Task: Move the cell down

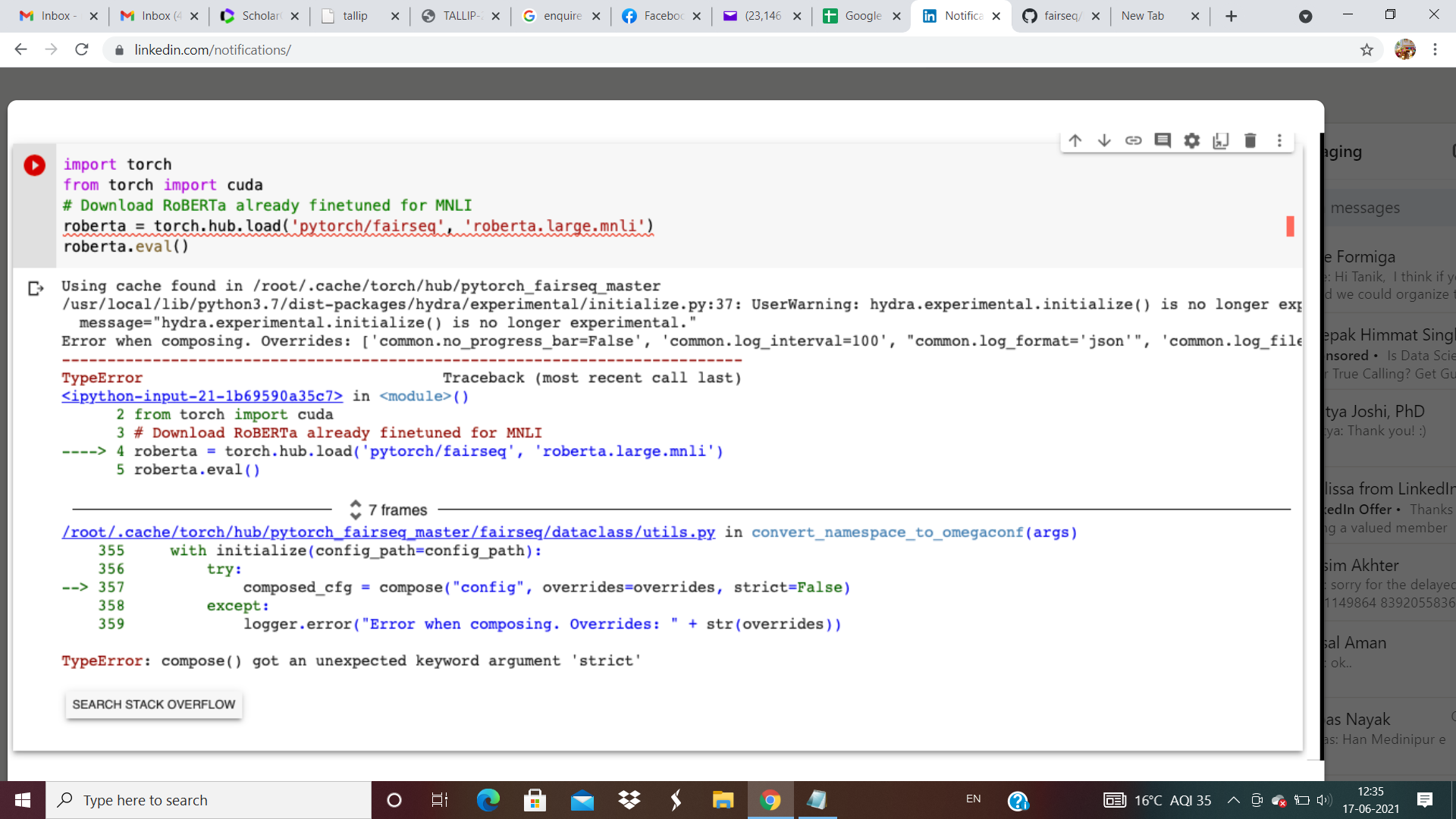Action: point(1104,140)
